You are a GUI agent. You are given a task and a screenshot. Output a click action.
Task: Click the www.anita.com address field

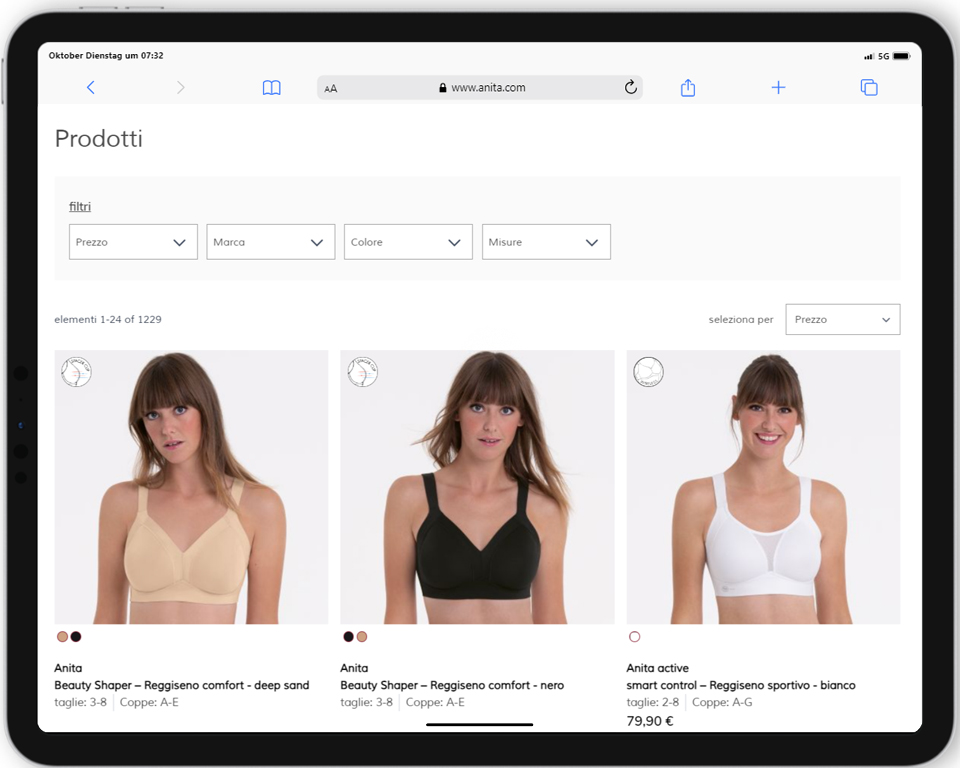479,88
